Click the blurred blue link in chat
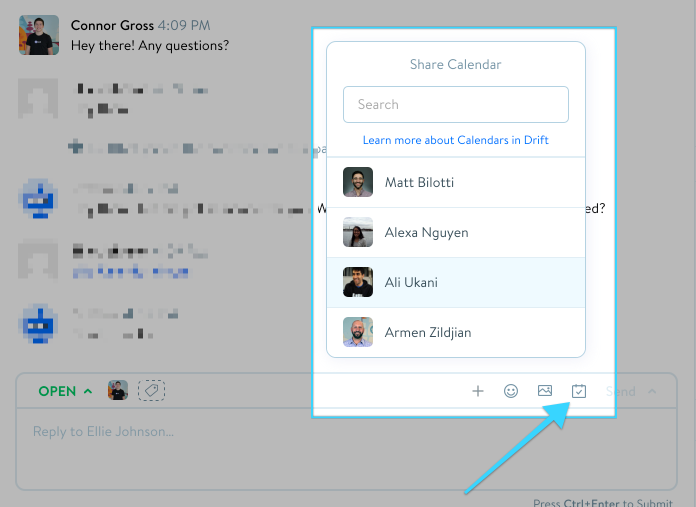696x507 pixels. pyautogui.click(x=130, y=271)
